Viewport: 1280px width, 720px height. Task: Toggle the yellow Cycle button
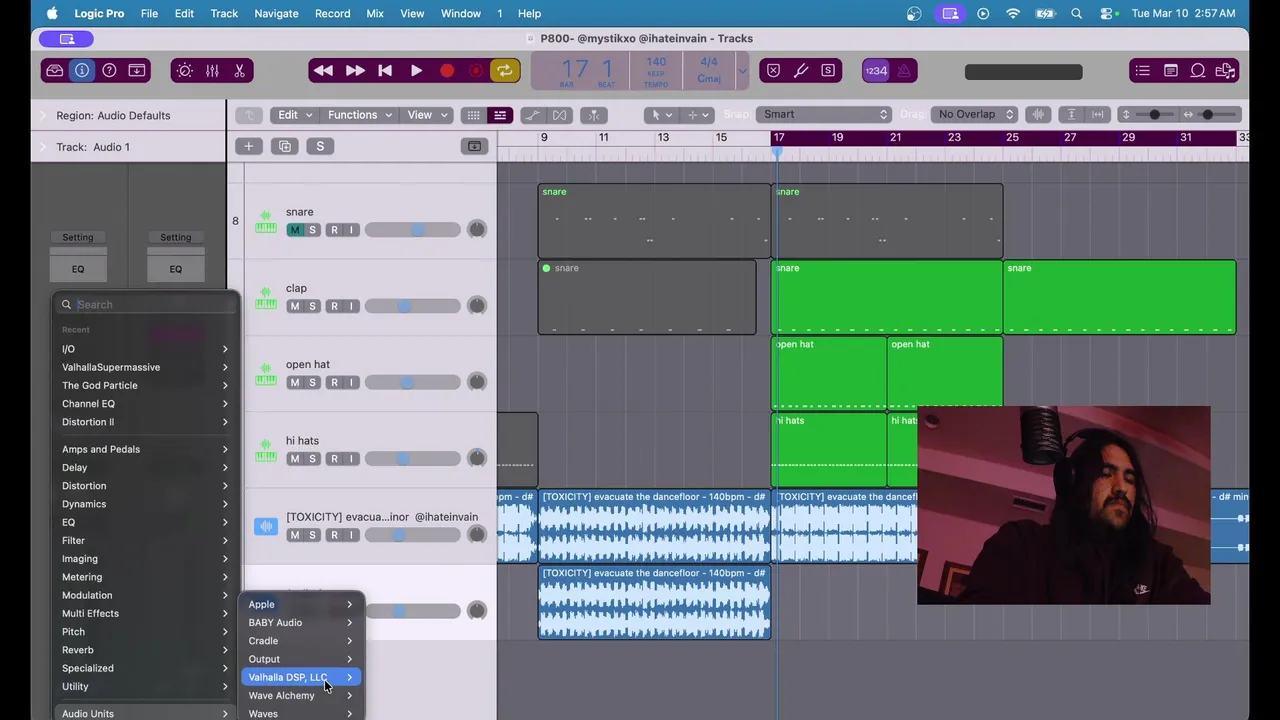point(504,71)
